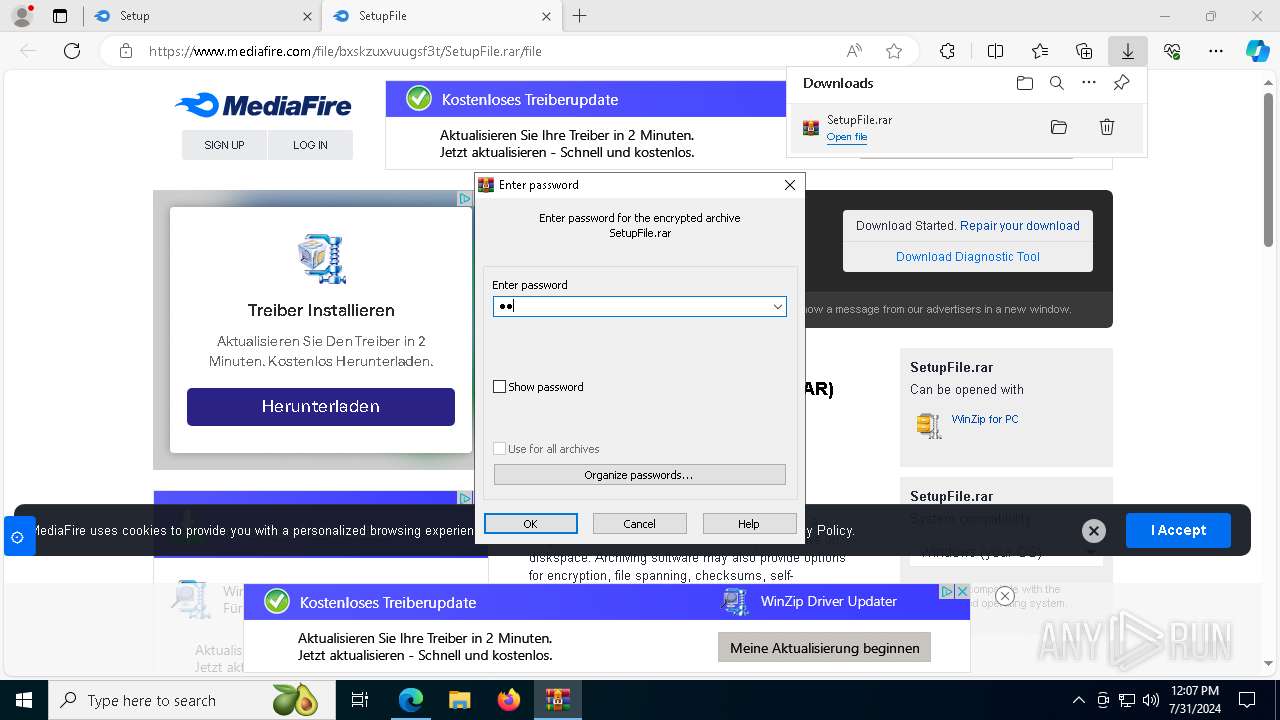Screen dimensions: 1280x720
Task: Click the Edge profile avatar icon
Action: pyautogui.click(x=21, y=16)
